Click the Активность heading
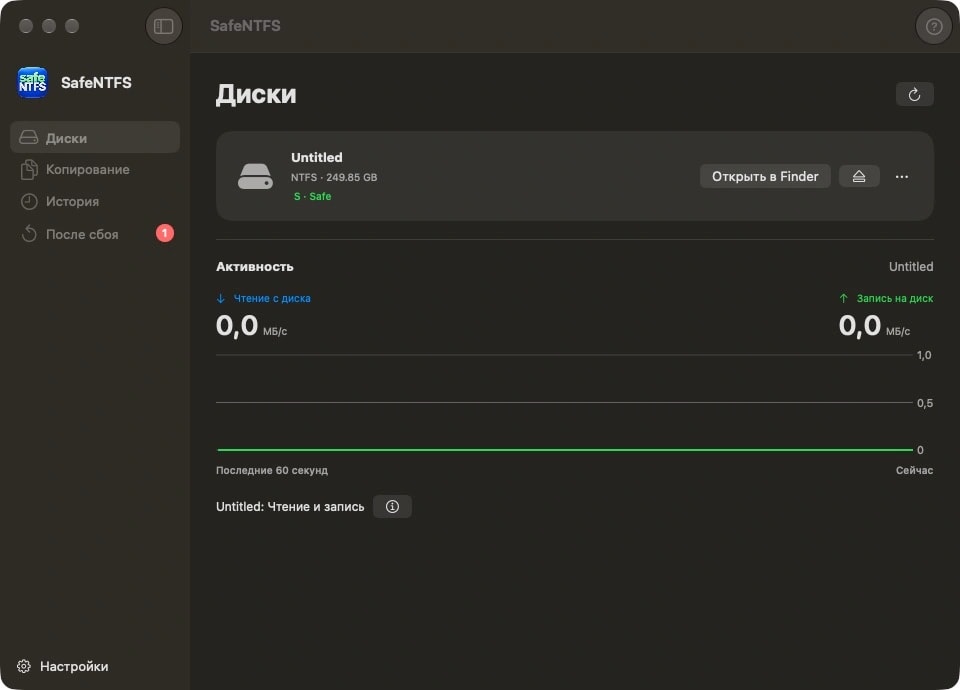Viewport: 960px width, 690px height. click(x=255, y=267)
